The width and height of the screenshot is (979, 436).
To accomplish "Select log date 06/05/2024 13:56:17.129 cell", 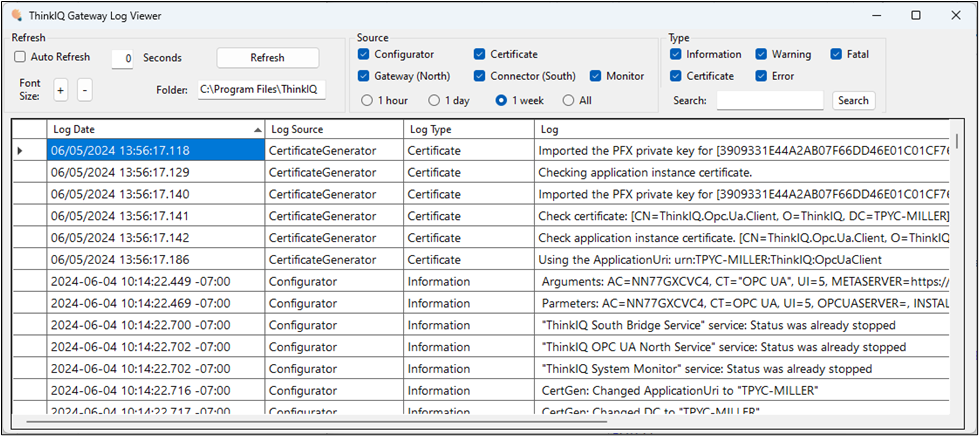I will pyautogui.click(x=156, y=172).
